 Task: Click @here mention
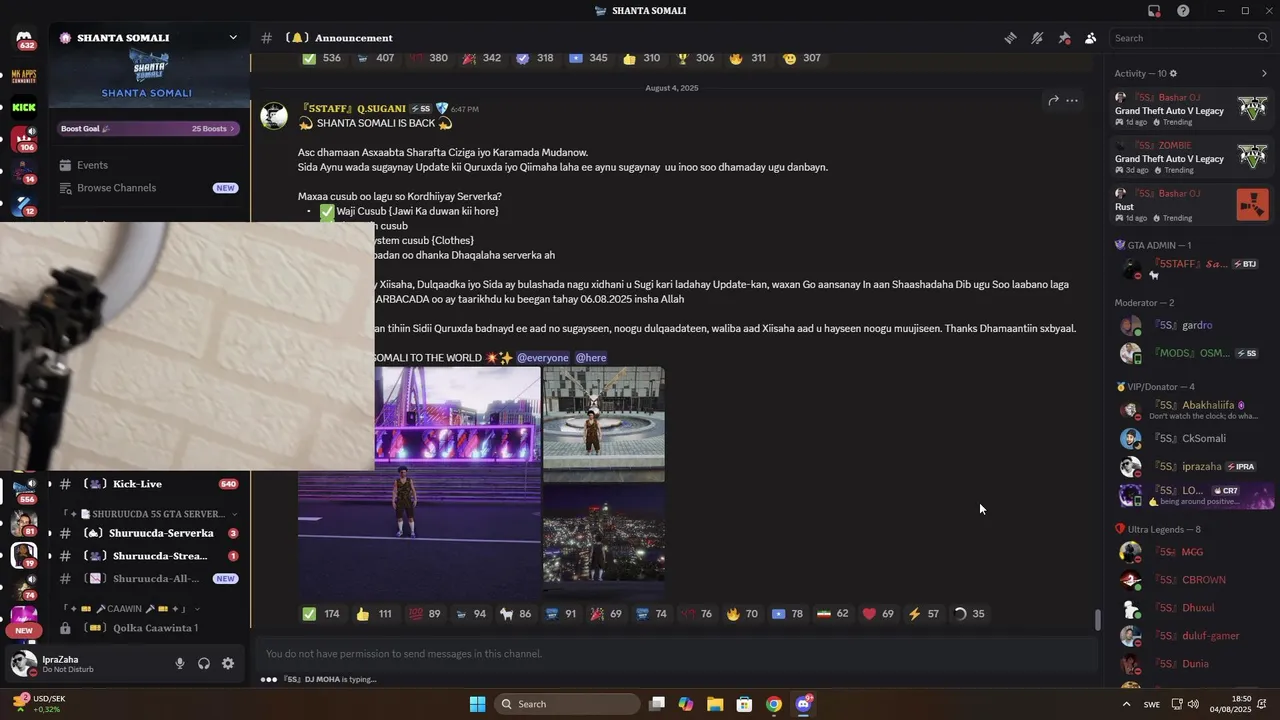point(591,358)
